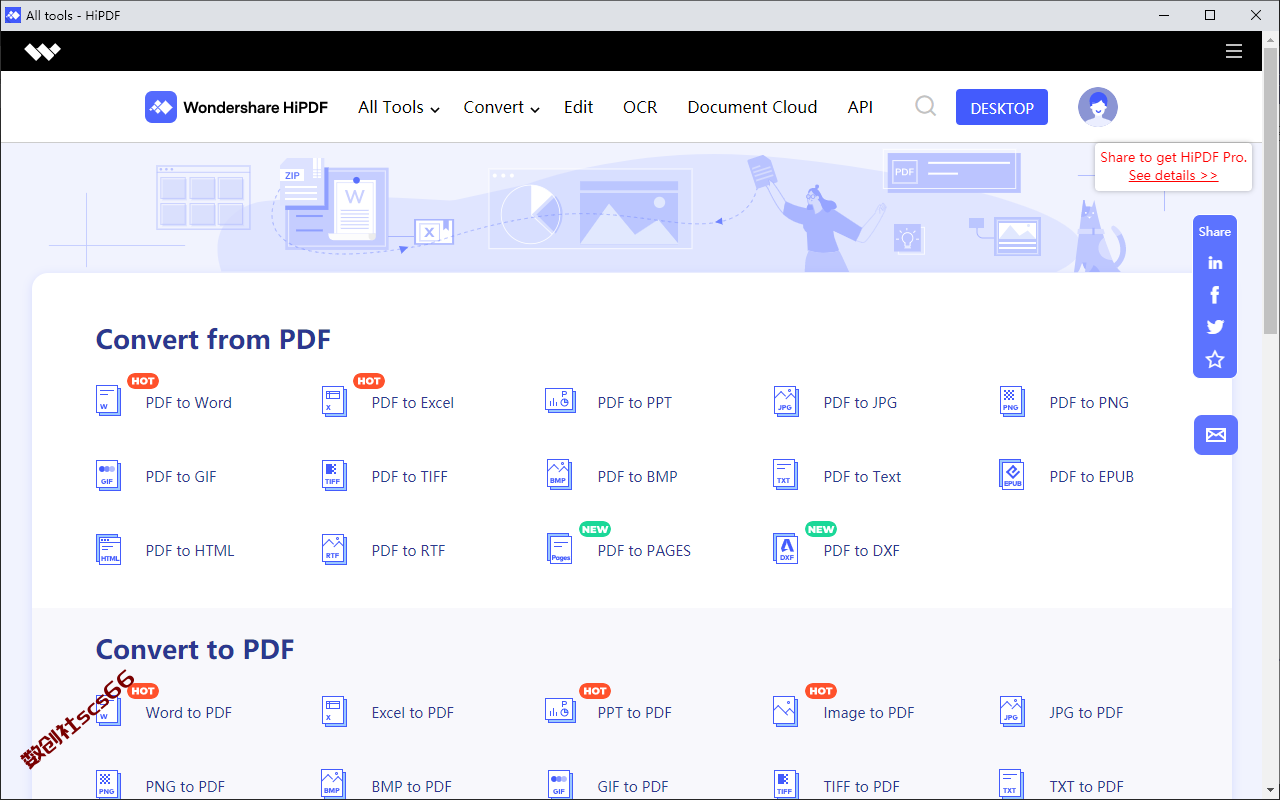The width and height of the screenshot is (1280, 800).
Task: Select the PDF to EPUB icon
Action: click(x=1012, y=476)
